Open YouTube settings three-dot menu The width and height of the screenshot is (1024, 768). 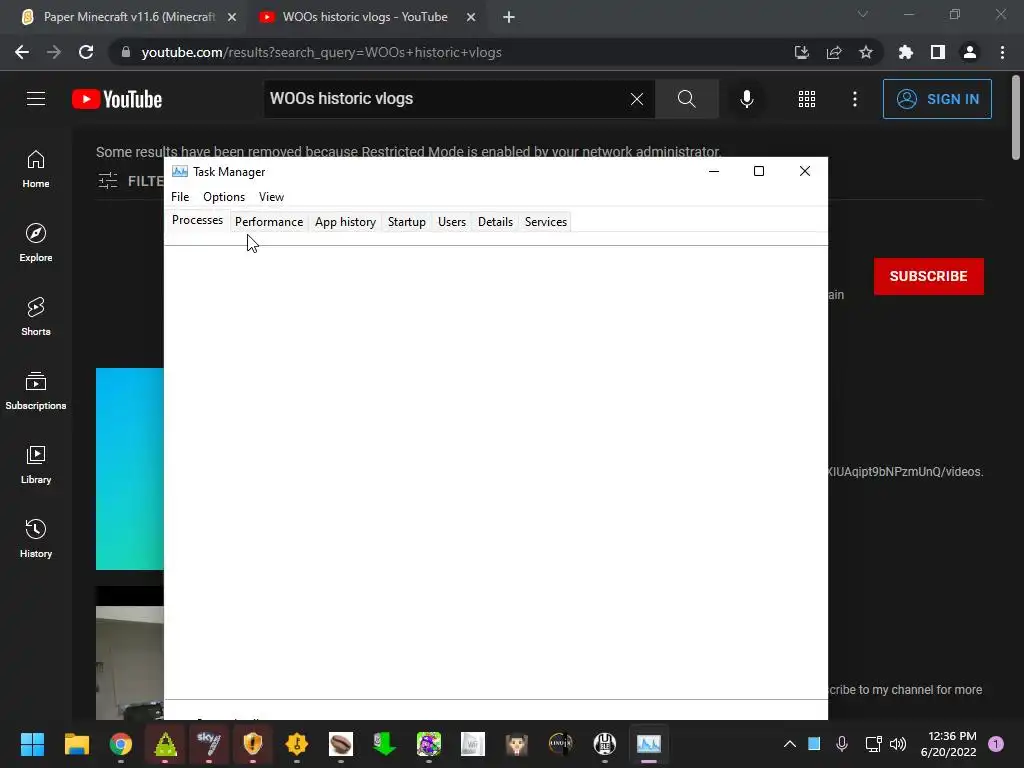tap(854, 99)
